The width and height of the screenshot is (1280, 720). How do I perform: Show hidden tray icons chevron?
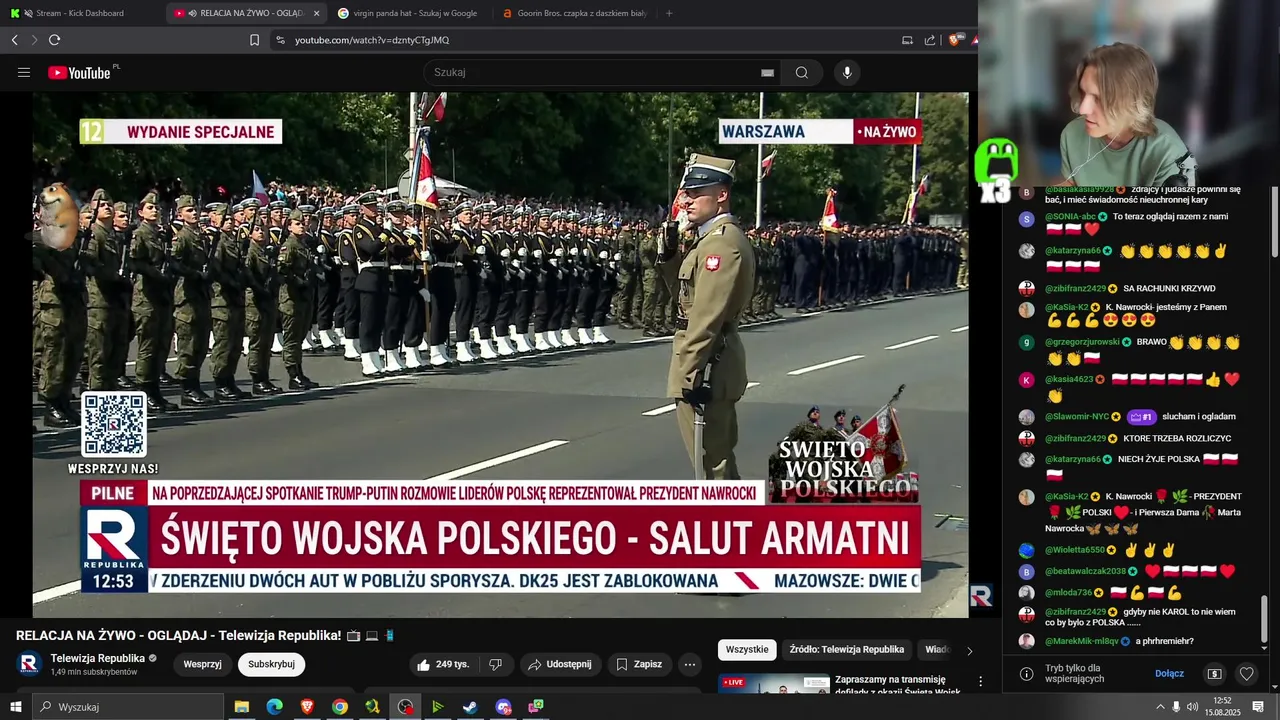click(x=1160, y=707)
